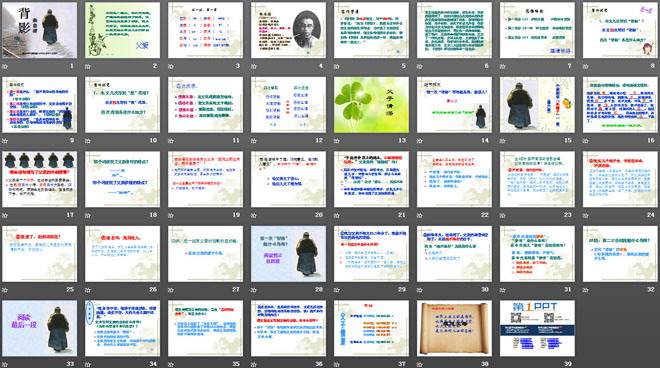
Task: Click the animation star icon under slide 14
Action: click(x=420, y=141)
